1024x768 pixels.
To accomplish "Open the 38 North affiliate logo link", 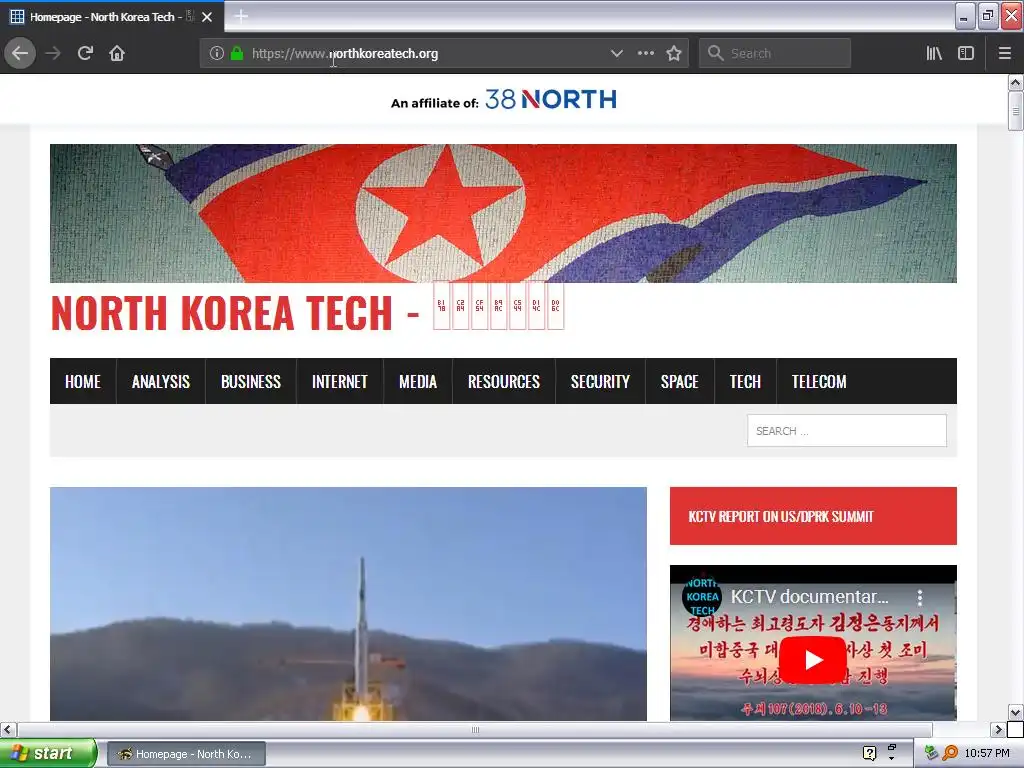I will click(551, 99).
